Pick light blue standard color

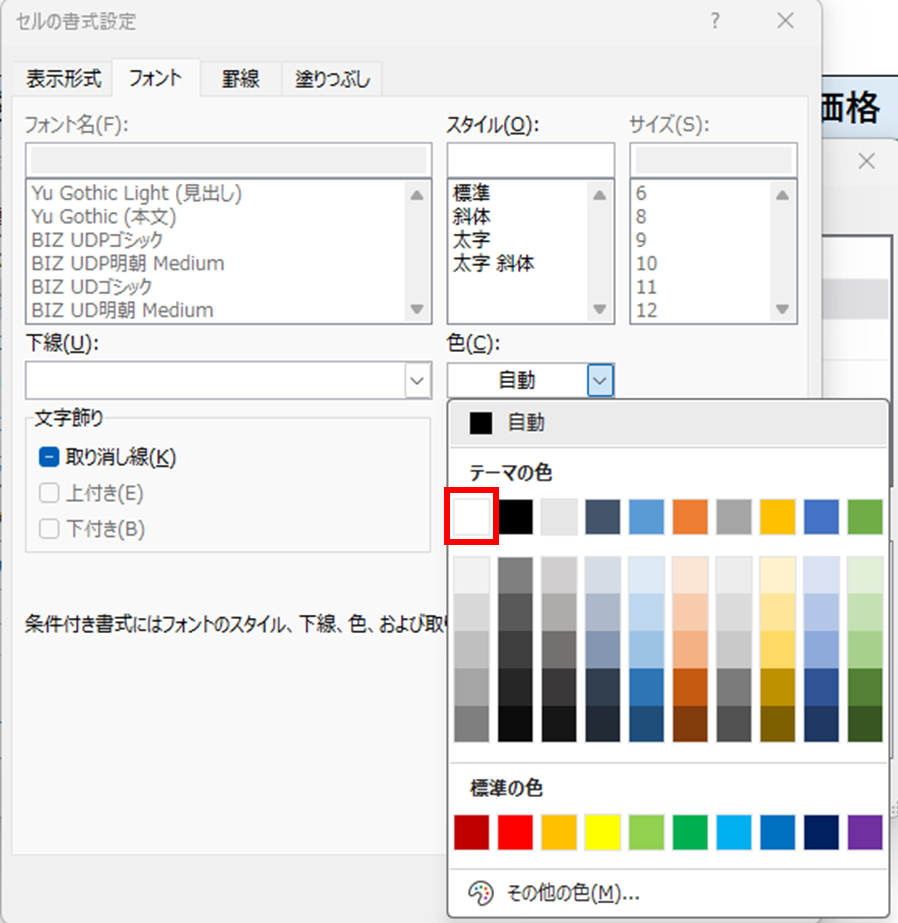(x=734, y=832)
